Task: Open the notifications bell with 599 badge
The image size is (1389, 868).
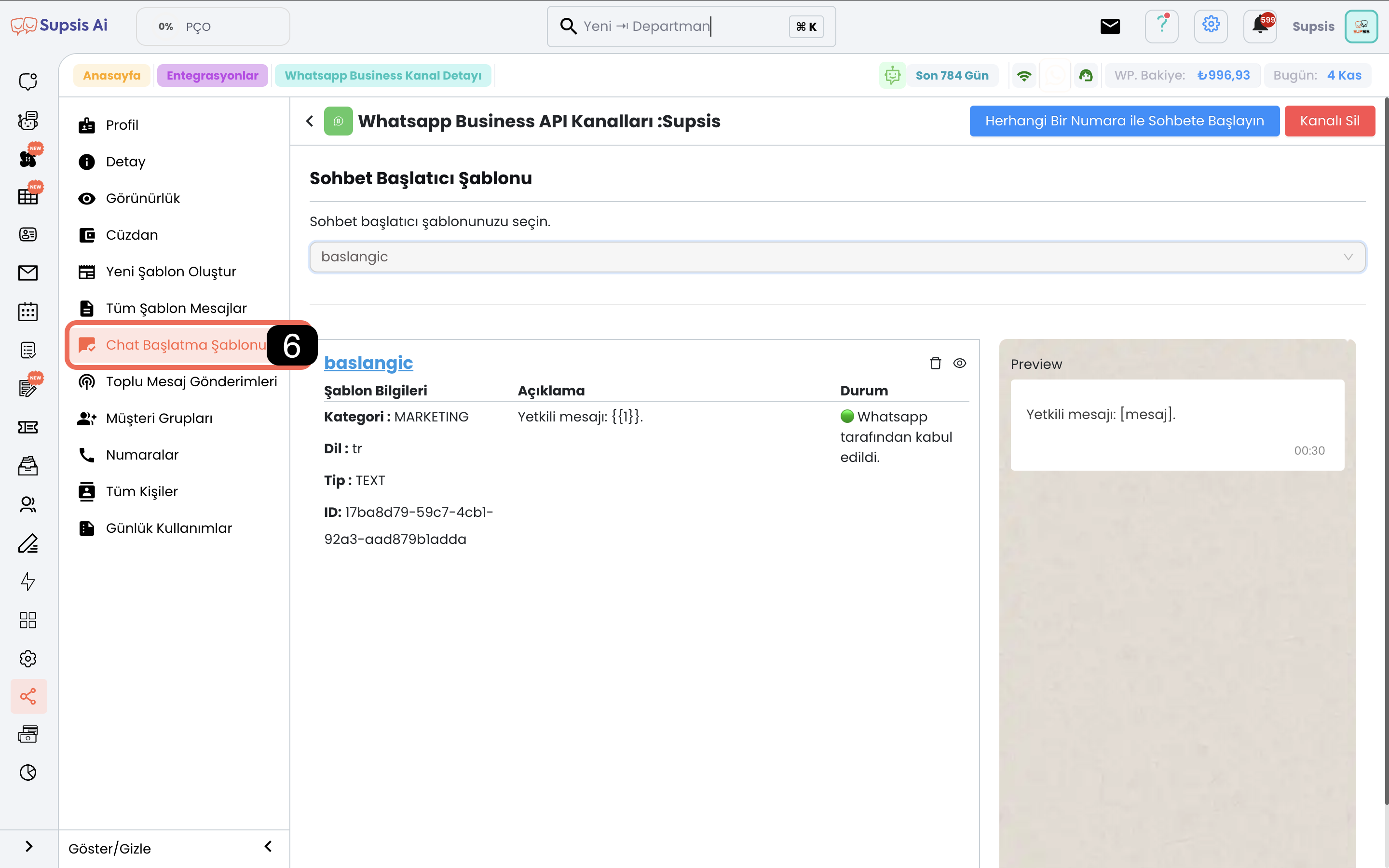Action: (x=1260, y=26)
